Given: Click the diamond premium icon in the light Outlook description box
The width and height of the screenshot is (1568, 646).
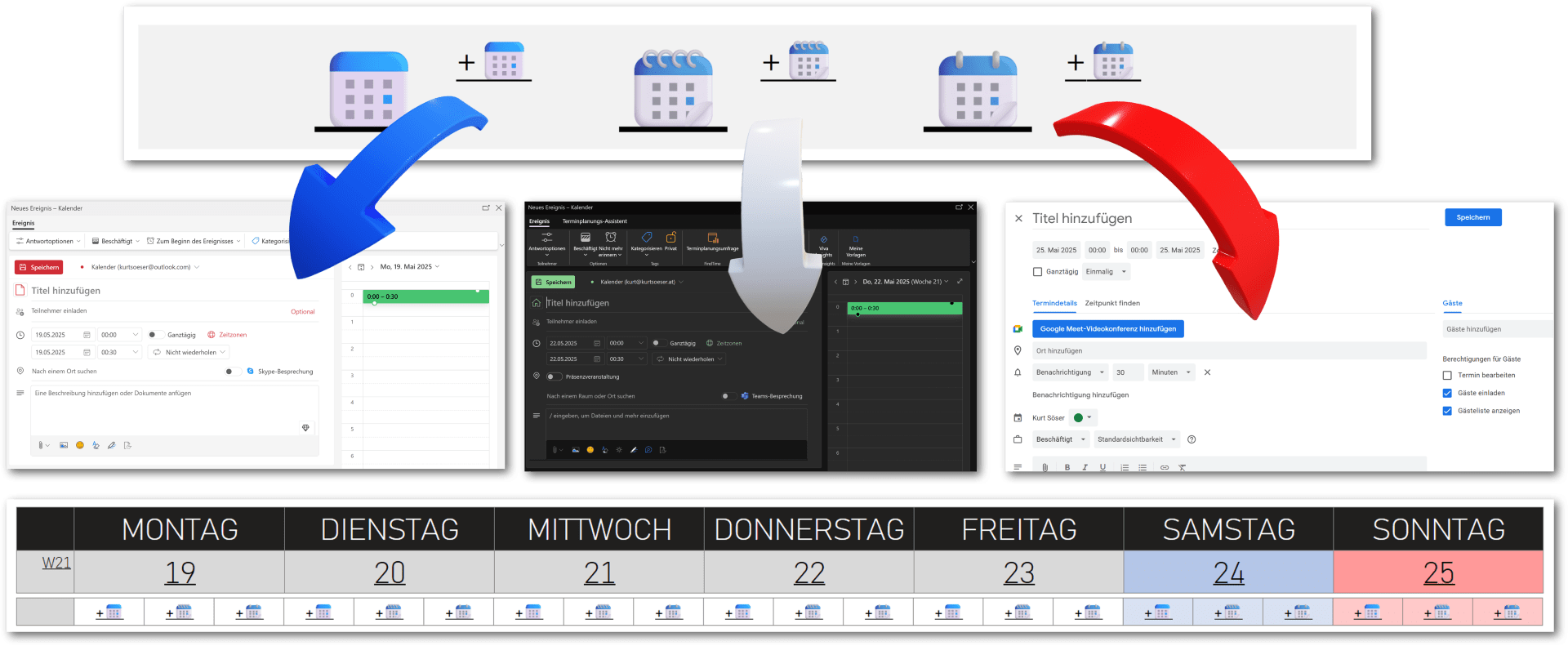Looking at the screenshot, I should 305,428.
